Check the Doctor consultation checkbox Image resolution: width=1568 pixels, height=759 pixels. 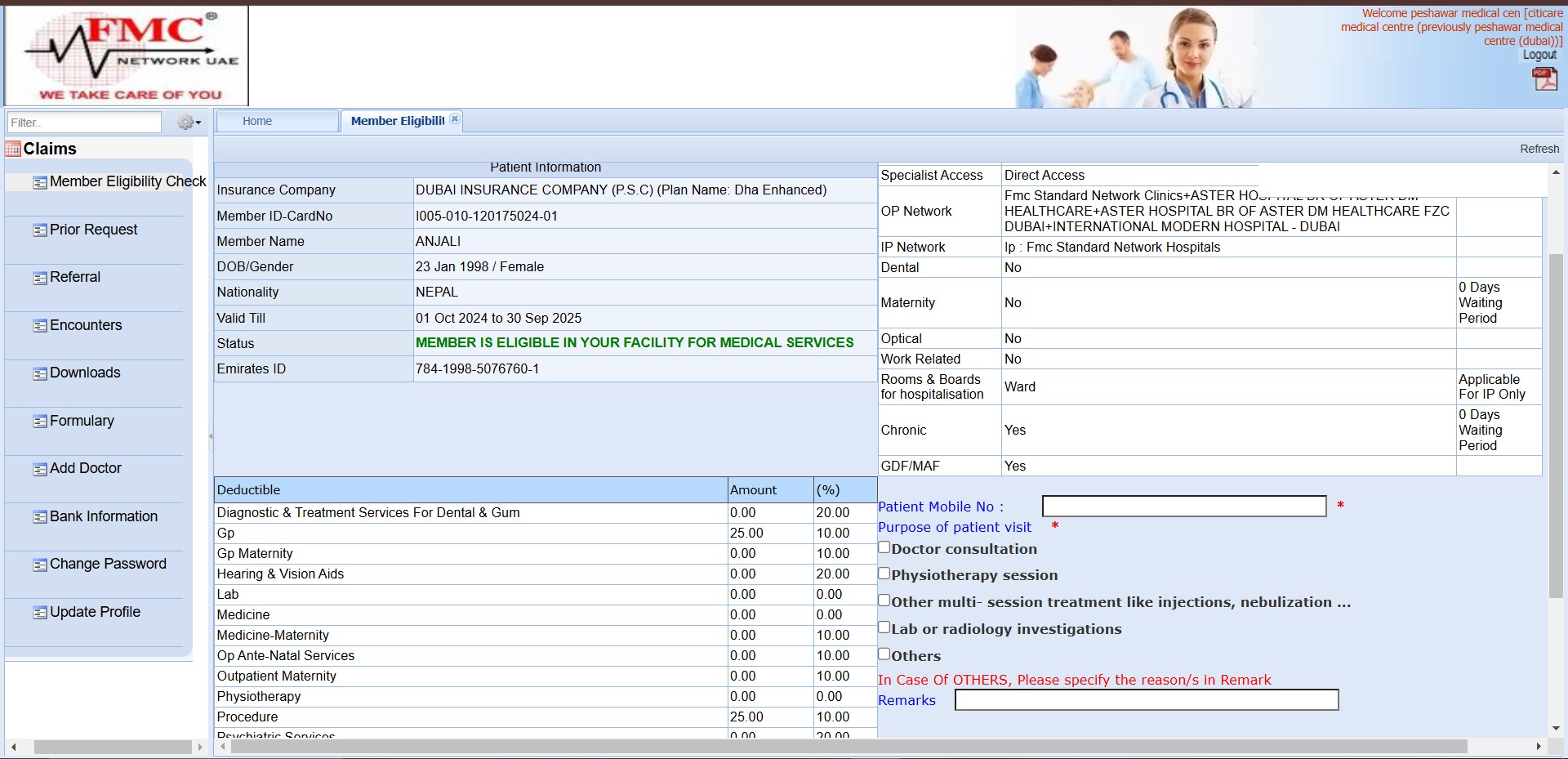coord(884,547)
